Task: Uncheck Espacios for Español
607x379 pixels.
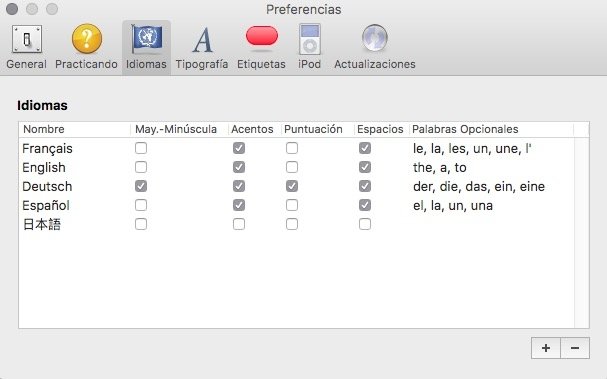Action: (365, 205)
